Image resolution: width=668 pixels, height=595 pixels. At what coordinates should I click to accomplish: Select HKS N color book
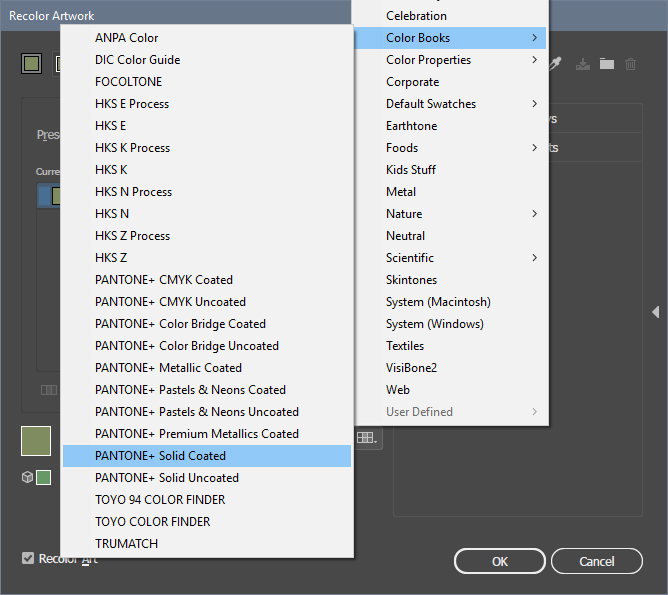click(207, 214)
